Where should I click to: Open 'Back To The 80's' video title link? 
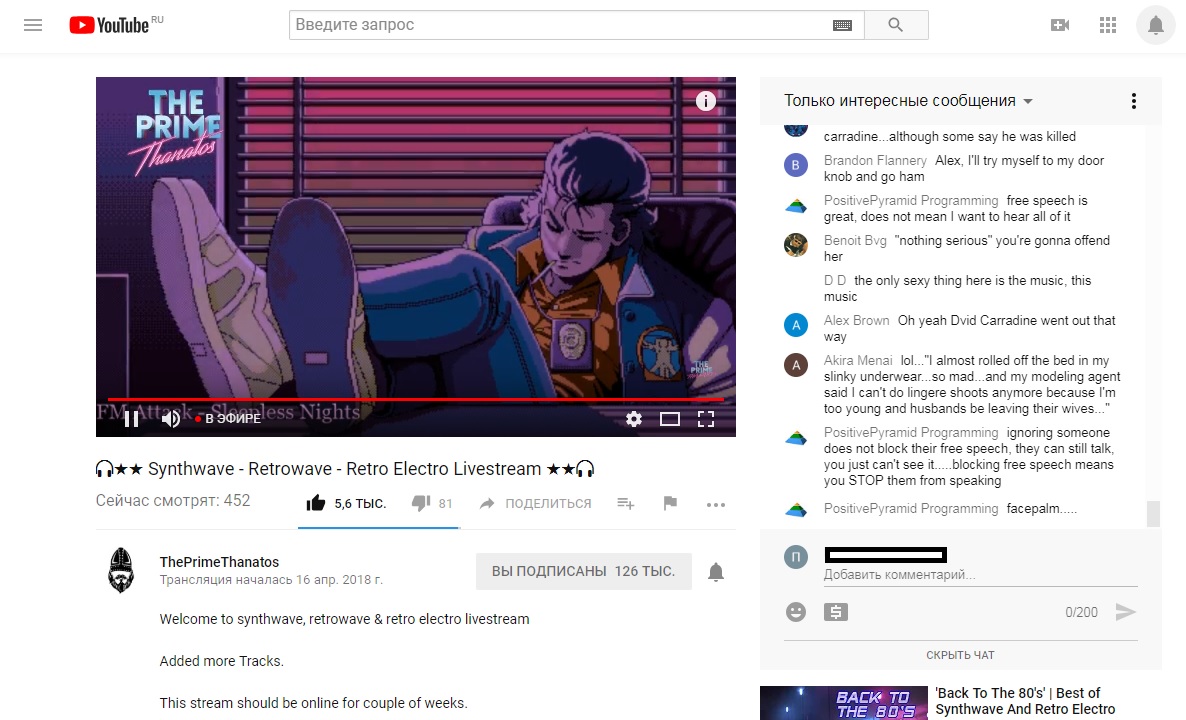click(x=1025, y=701)
